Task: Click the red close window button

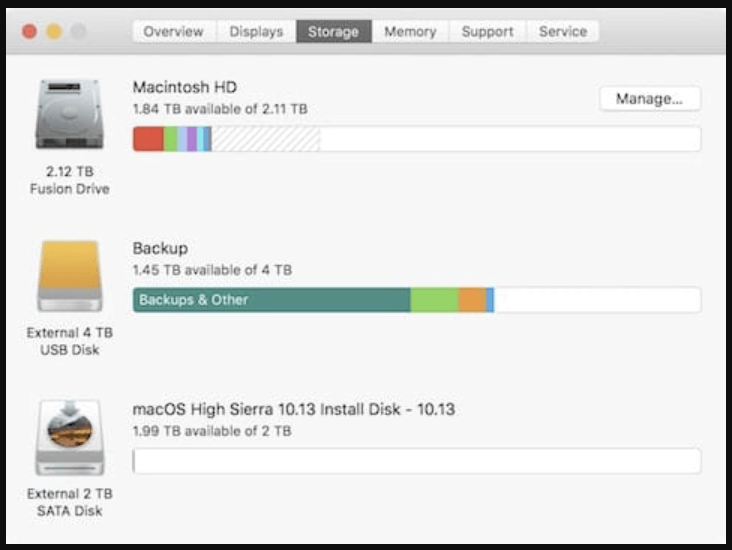Action: 30,32
